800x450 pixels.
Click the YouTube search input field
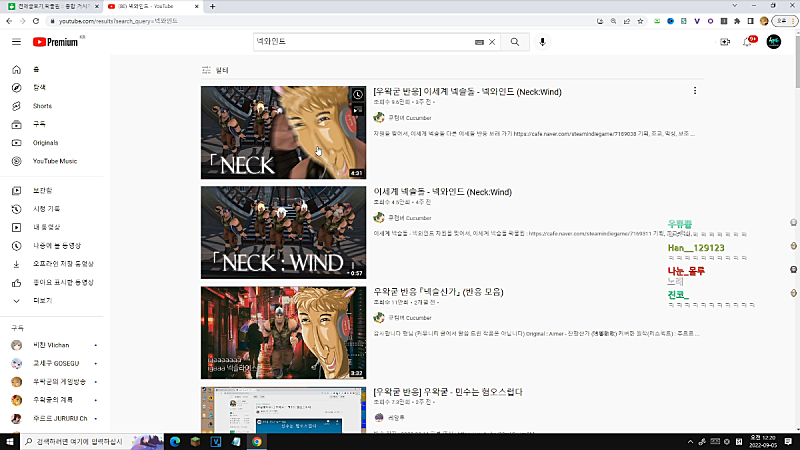pos(360,42)
